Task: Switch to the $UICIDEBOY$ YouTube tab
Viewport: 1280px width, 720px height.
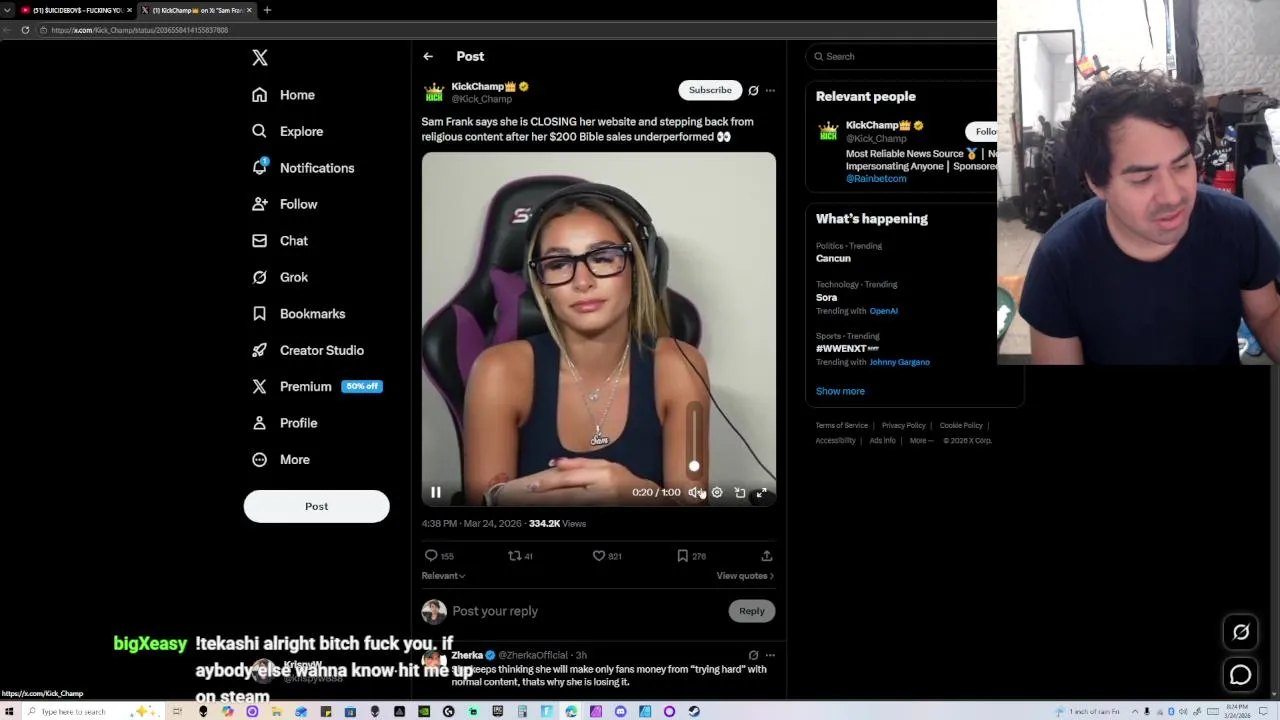Action: pos(76,10)
